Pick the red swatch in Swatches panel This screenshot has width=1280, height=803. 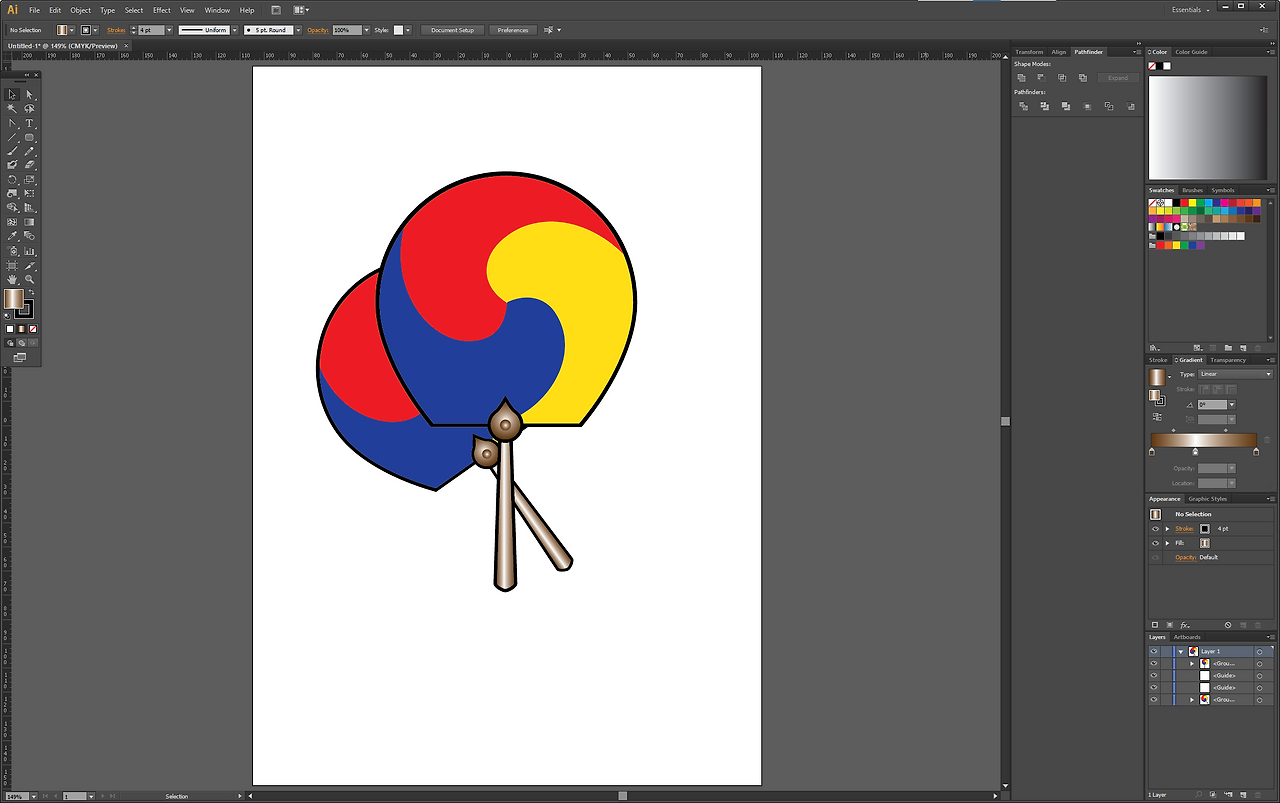click(x=1185, y=203)
